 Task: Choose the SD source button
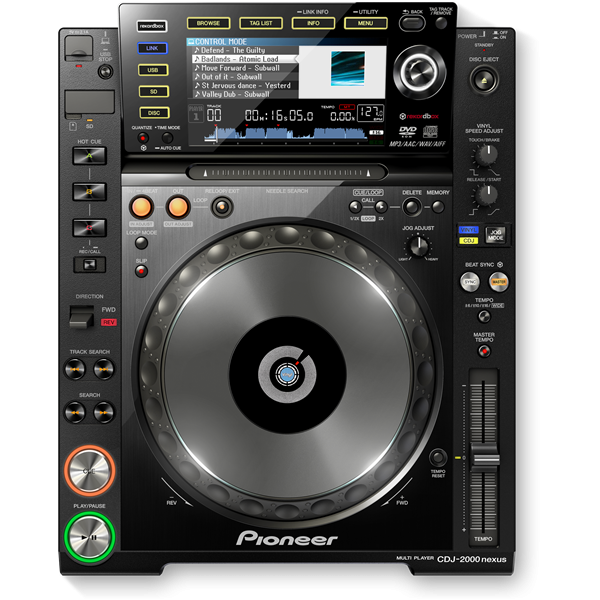point(154,92)
